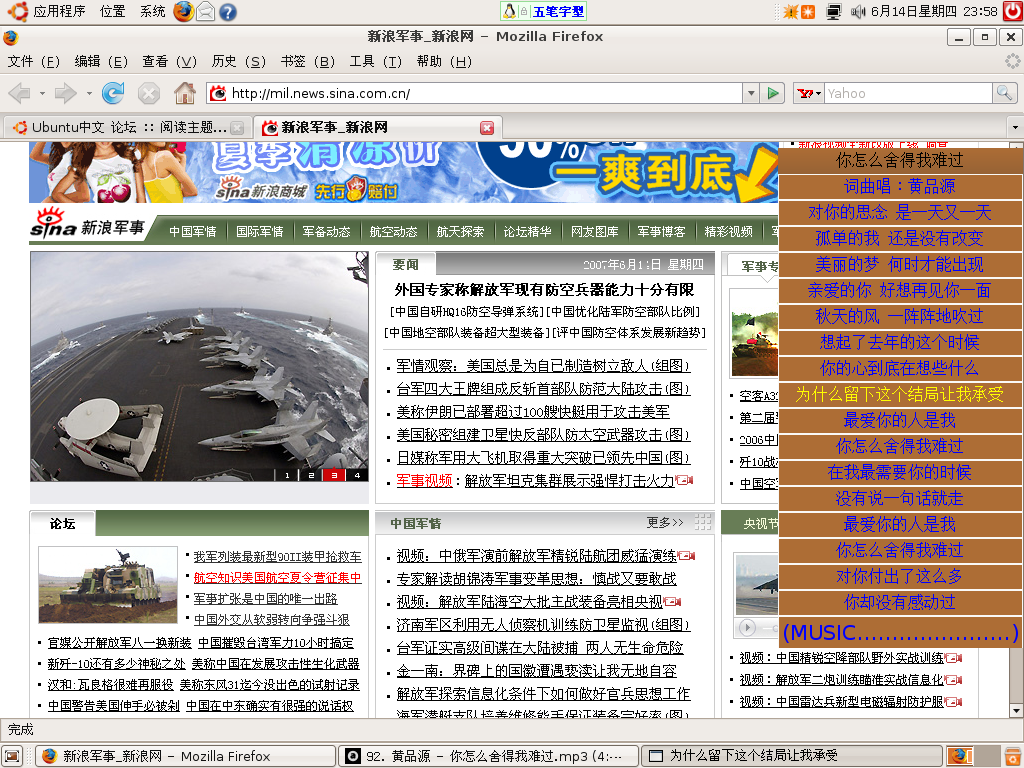The image size is (1024, 768).
Task: Click the Firefox back arrow button
Action: tap(20, 93)
